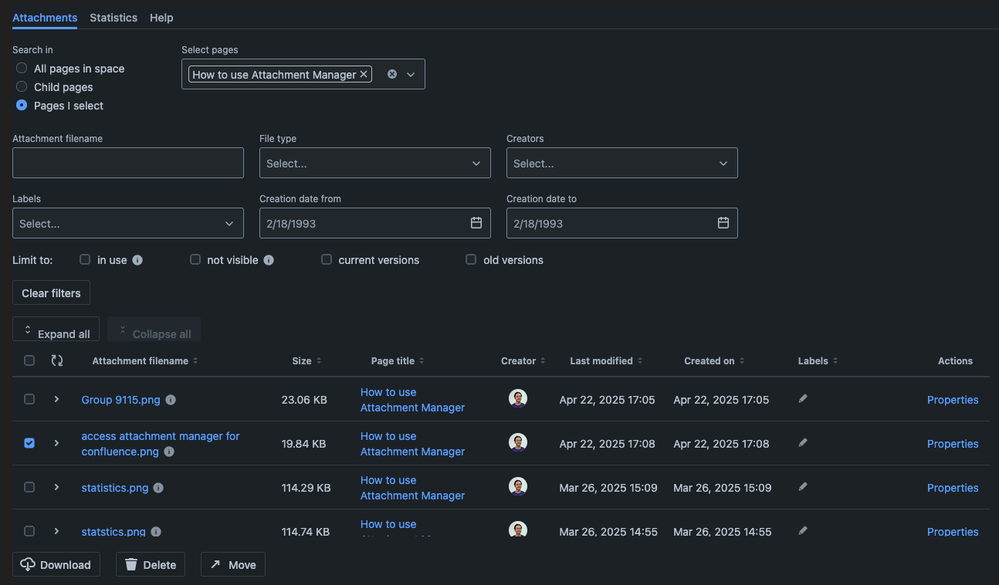Click the refresh icon in table header
999x585 pixels.
click(x=57, y=361)
